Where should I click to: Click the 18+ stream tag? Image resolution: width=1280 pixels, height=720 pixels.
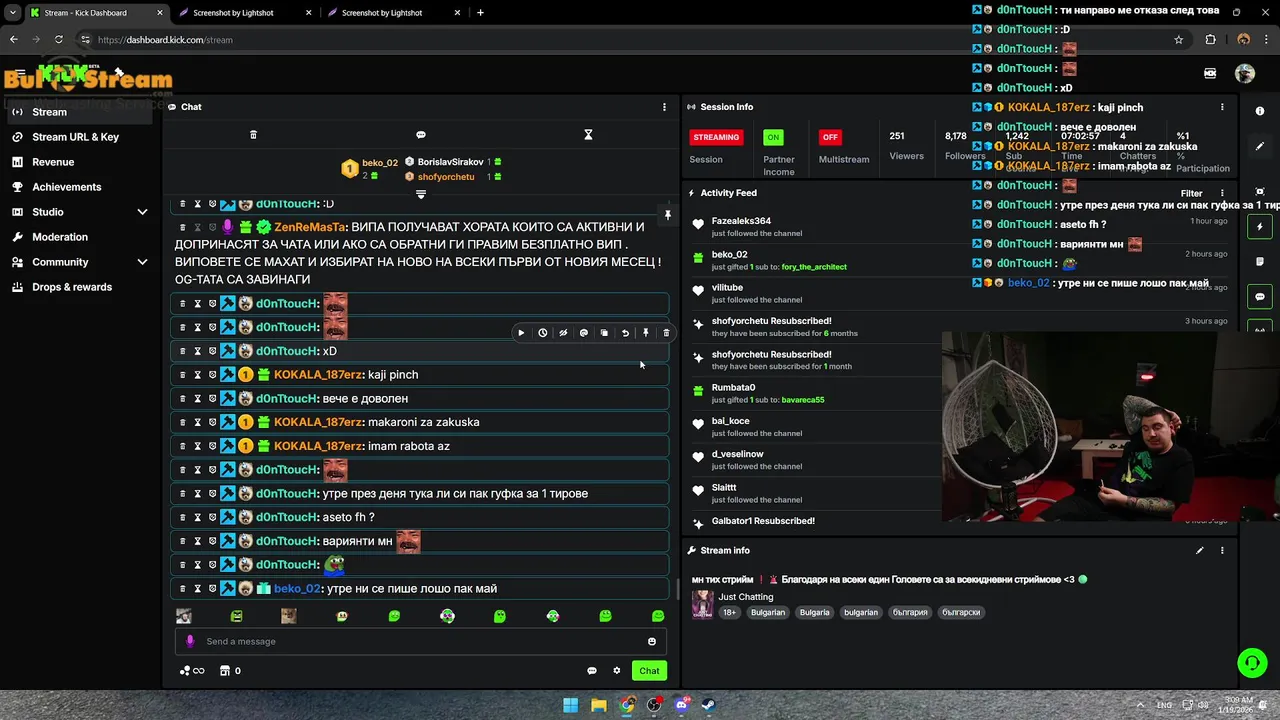click(x=729, y=612)
